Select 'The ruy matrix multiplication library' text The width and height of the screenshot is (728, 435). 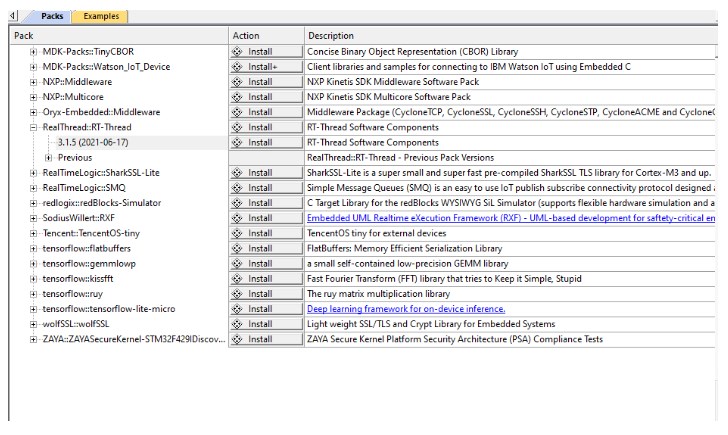point(378,294)
